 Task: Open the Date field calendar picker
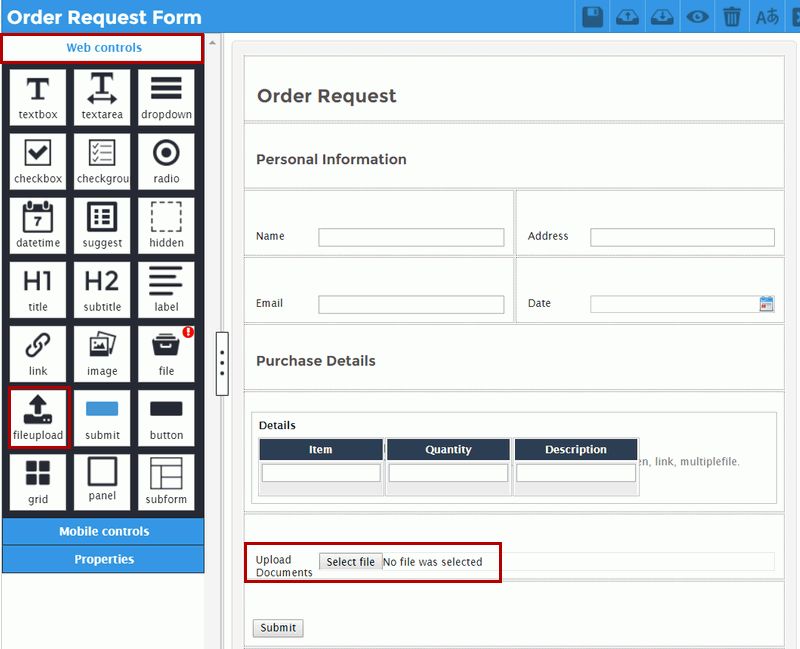point(766,303)
